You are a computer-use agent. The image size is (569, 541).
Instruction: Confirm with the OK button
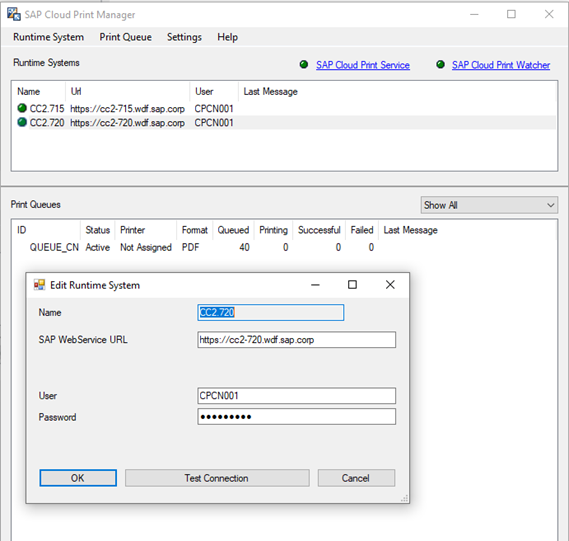[x=78, y=478]
